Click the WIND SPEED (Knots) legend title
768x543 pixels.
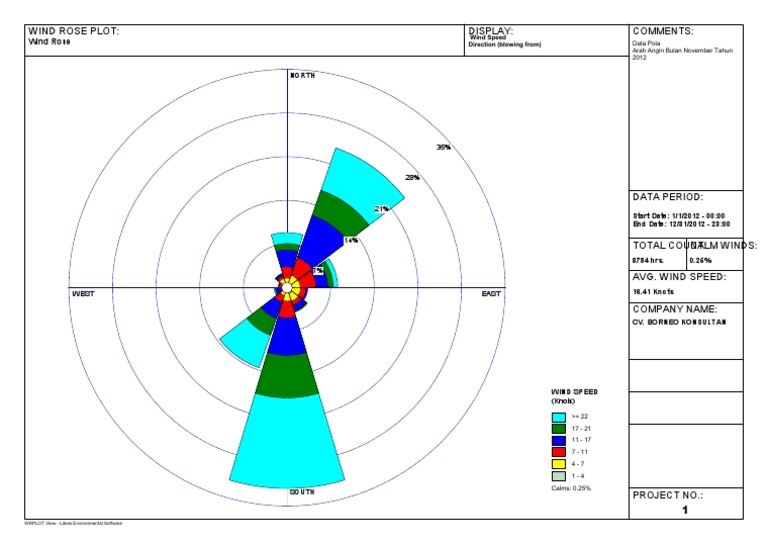tap(575, 396)
